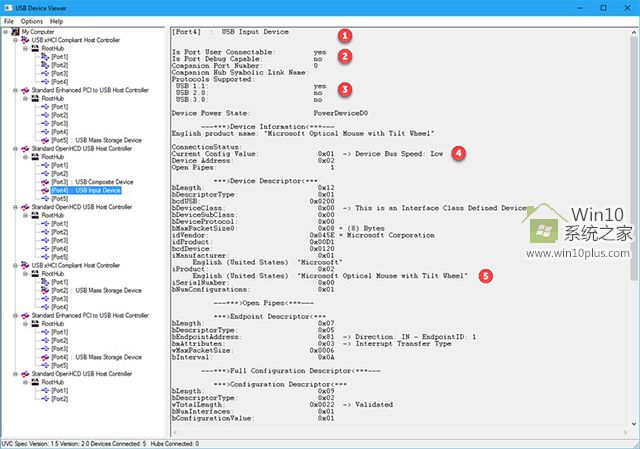Screen dimensions: 640x449
Task: Select RootHub icon under the bottom OpenHCD controller
Action: 35,382
